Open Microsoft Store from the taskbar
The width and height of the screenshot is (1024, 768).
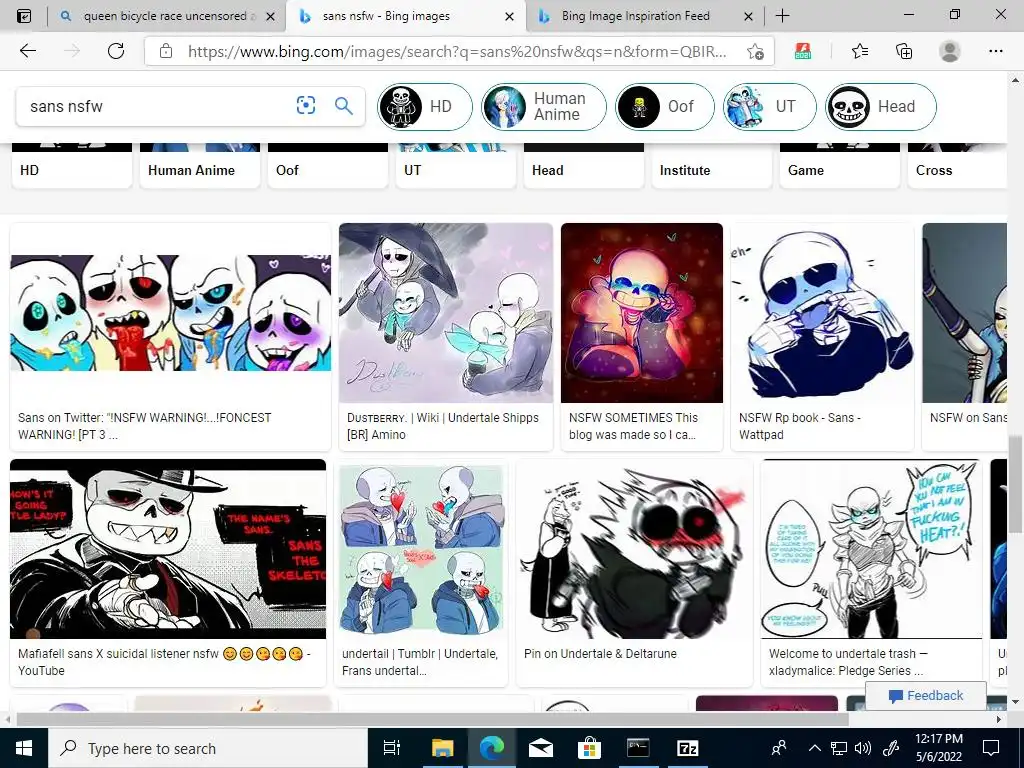coord(589,748)
